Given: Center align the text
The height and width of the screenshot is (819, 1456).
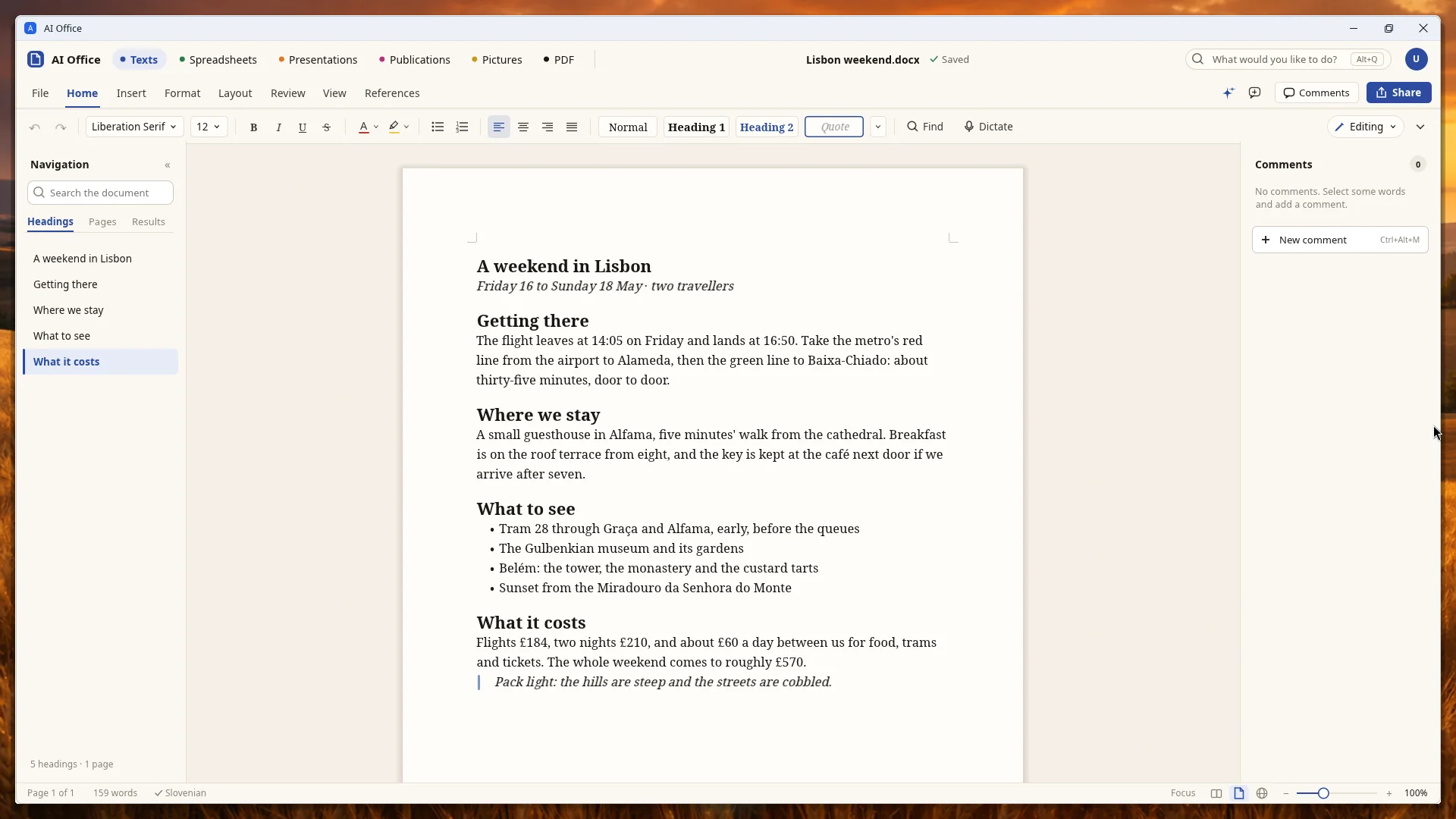Looking at the screenshot, I should (x=523, y=127).
